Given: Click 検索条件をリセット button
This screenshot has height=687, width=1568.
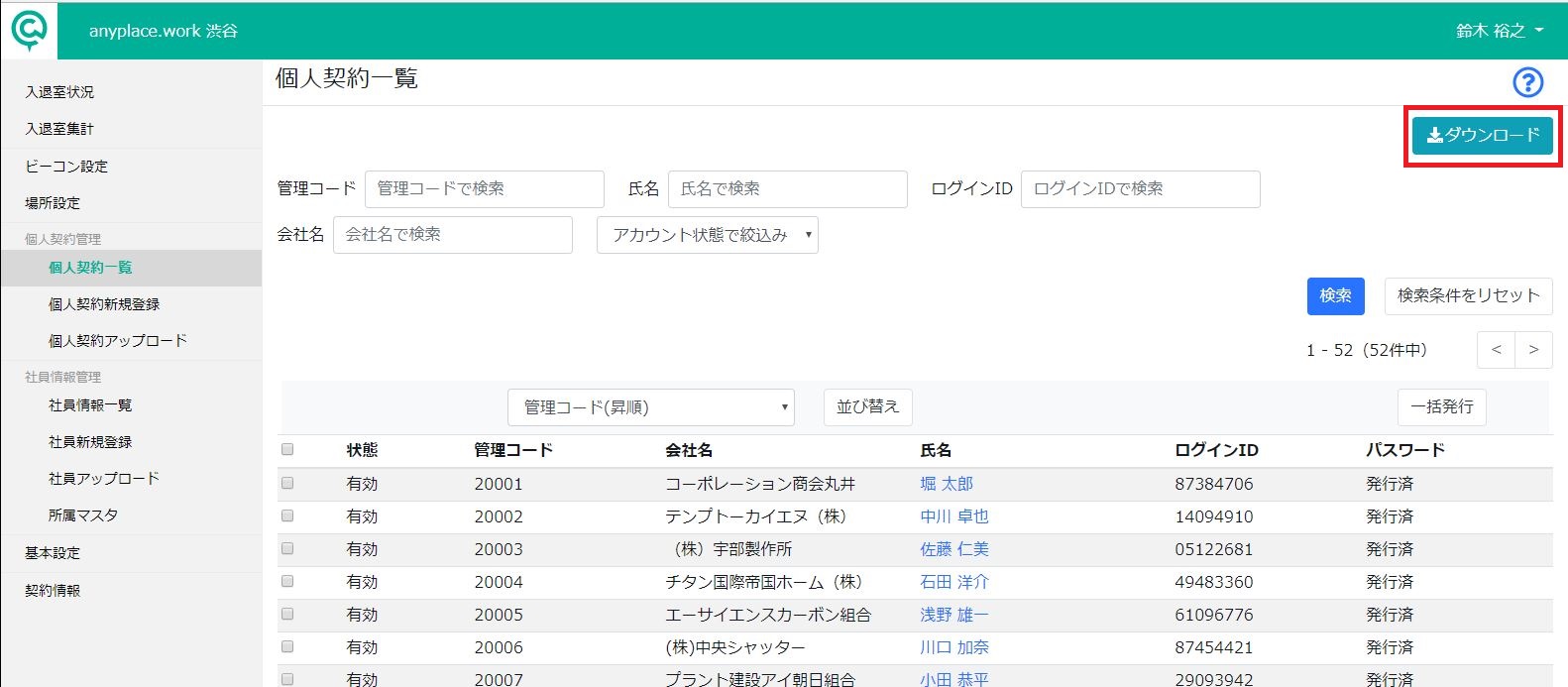Looking at the screenshot, I should pos(1469,295).
